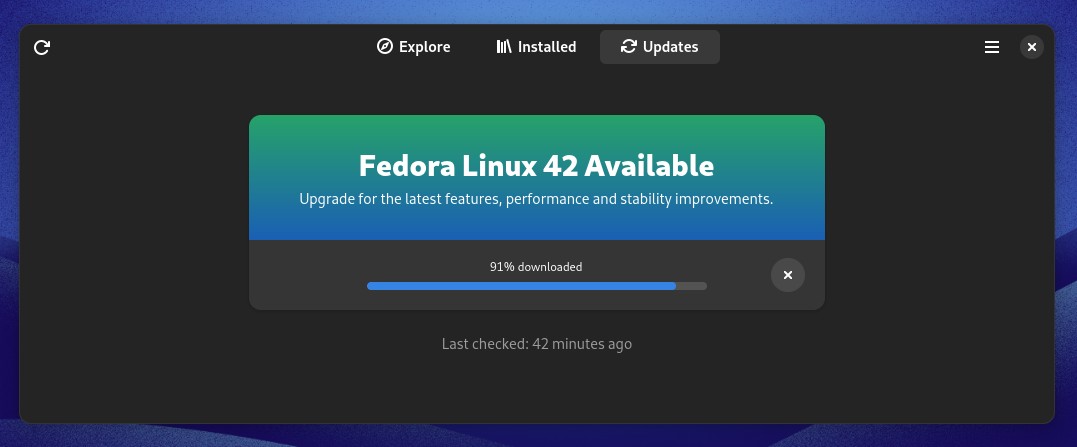Screen dimensions: 1077x447
Task: Click the gray download panel left of progress bar
Action: pos(307,275)
